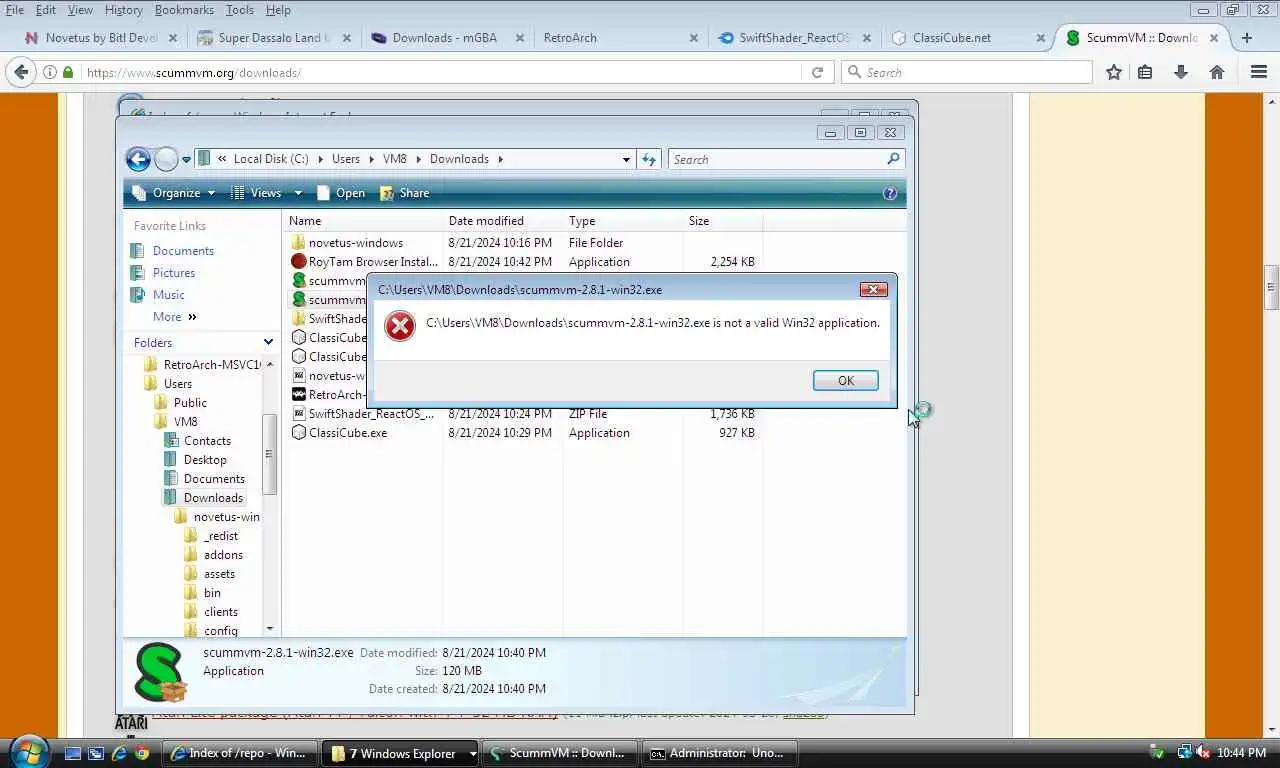Go back in Windows Explorer navigation
Viewport: 1280px width, 768px height.
pos(138,159)
